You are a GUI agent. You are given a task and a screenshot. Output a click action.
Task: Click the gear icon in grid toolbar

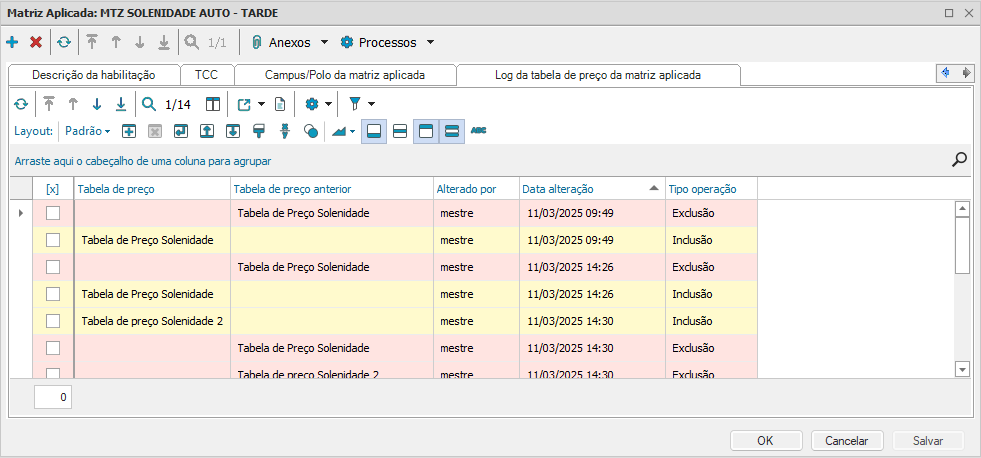[x=312, y=104]
